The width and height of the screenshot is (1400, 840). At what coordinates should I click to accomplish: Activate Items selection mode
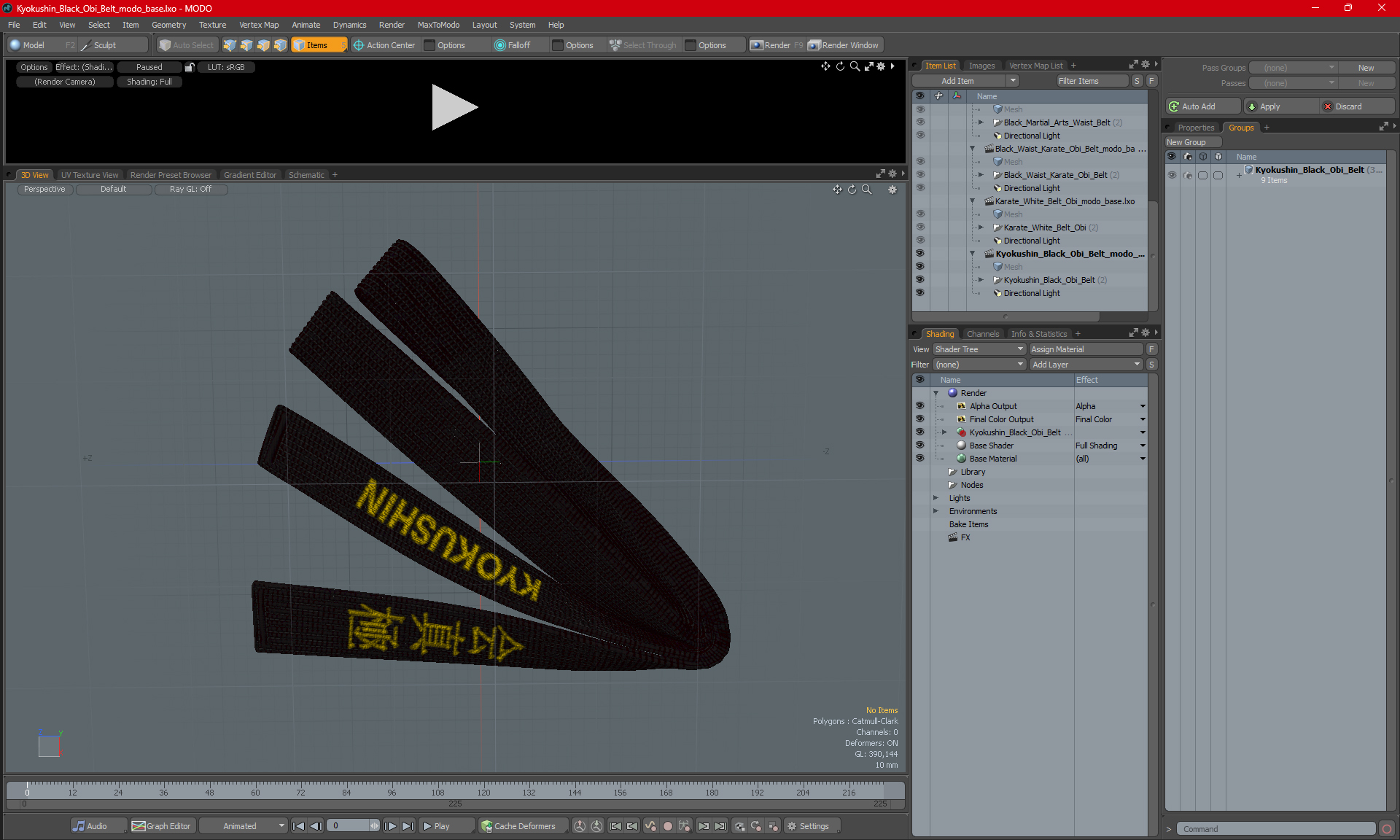318,45
